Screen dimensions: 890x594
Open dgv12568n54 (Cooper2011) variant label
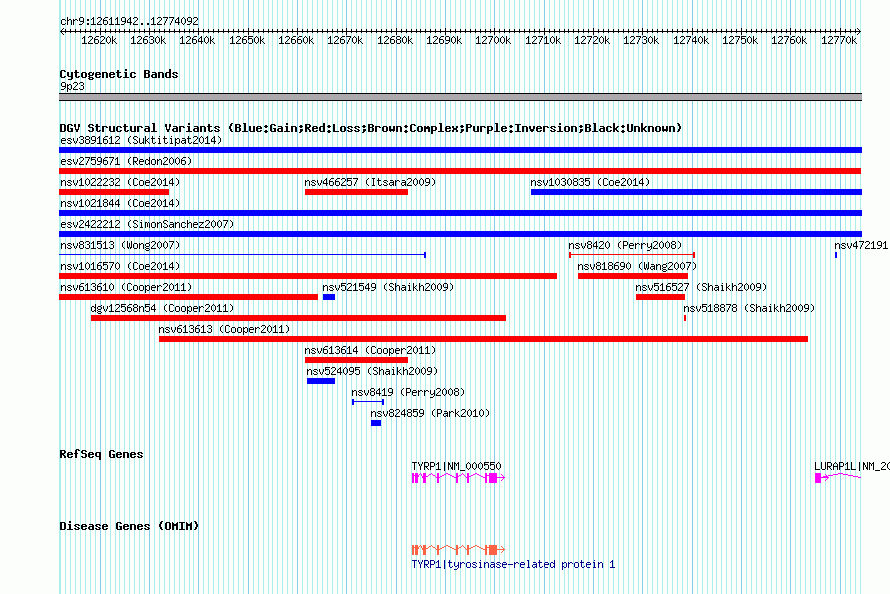click(x=162, y=308)
